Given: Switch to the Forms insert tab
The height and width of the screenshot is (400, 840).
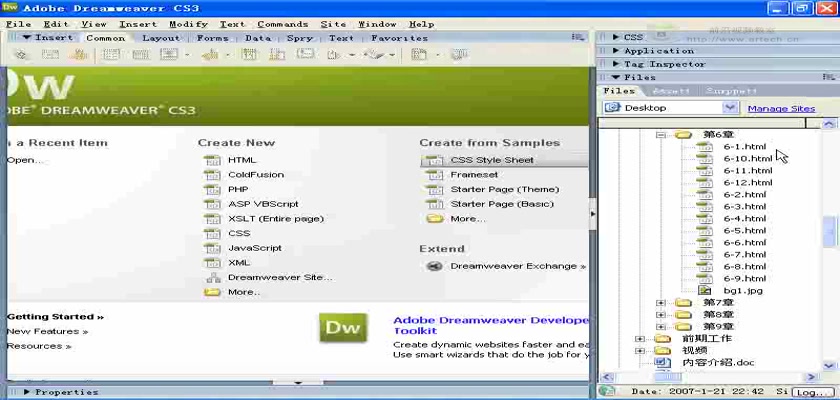Looking at the screenshot, I should (212, 38).
